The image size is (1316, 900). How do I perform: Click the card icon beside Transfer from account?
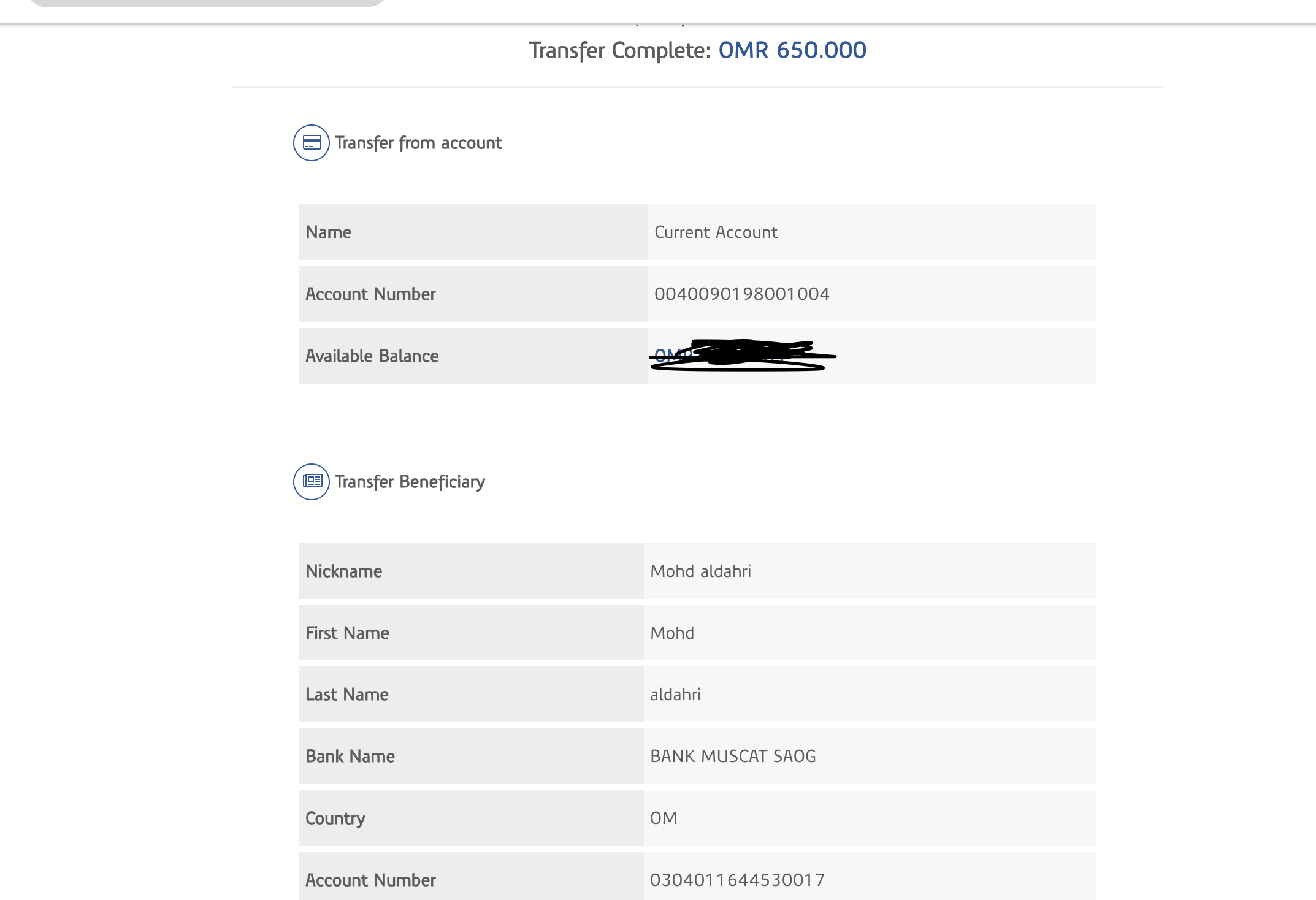click(x=312, y=143)
